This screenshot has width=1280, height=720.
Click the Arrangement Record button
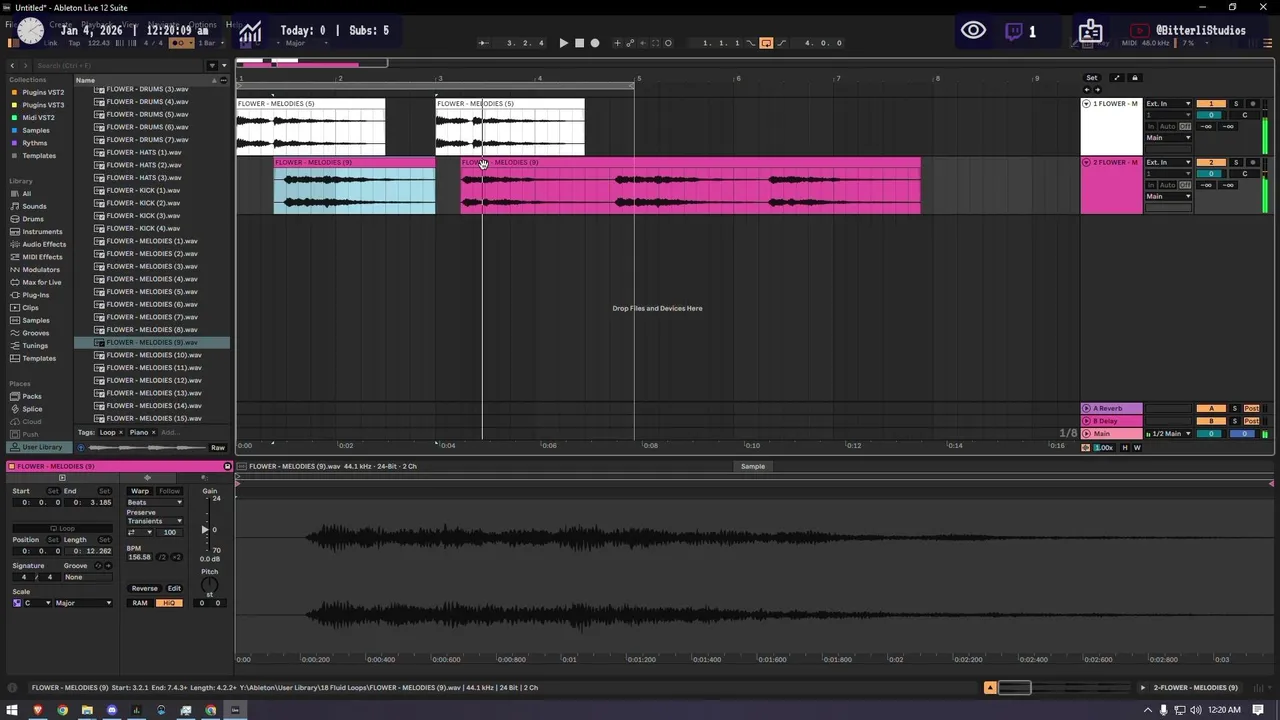click(x=595, y=43)
